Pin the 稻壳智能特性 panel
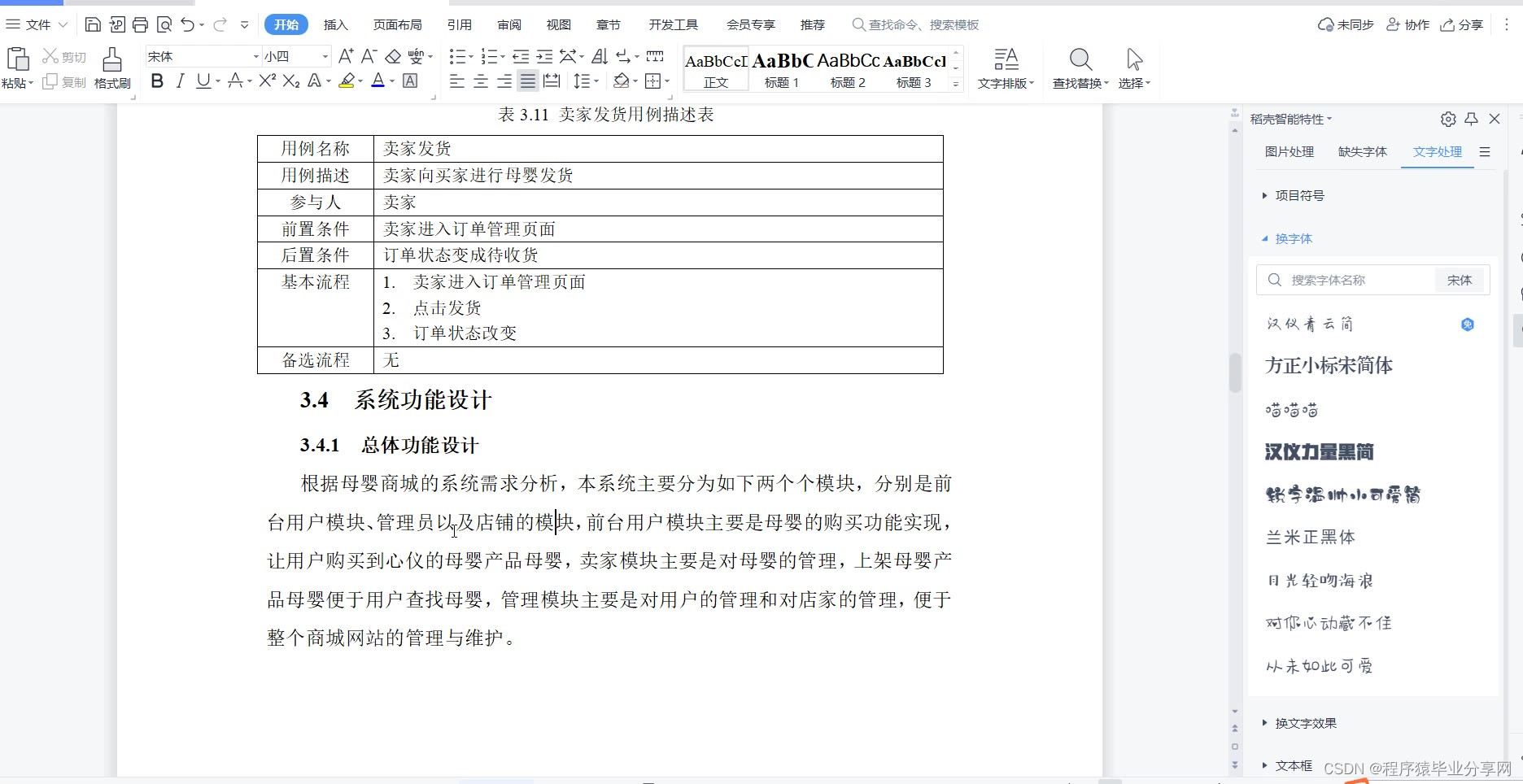 [x=1471, y=119]
